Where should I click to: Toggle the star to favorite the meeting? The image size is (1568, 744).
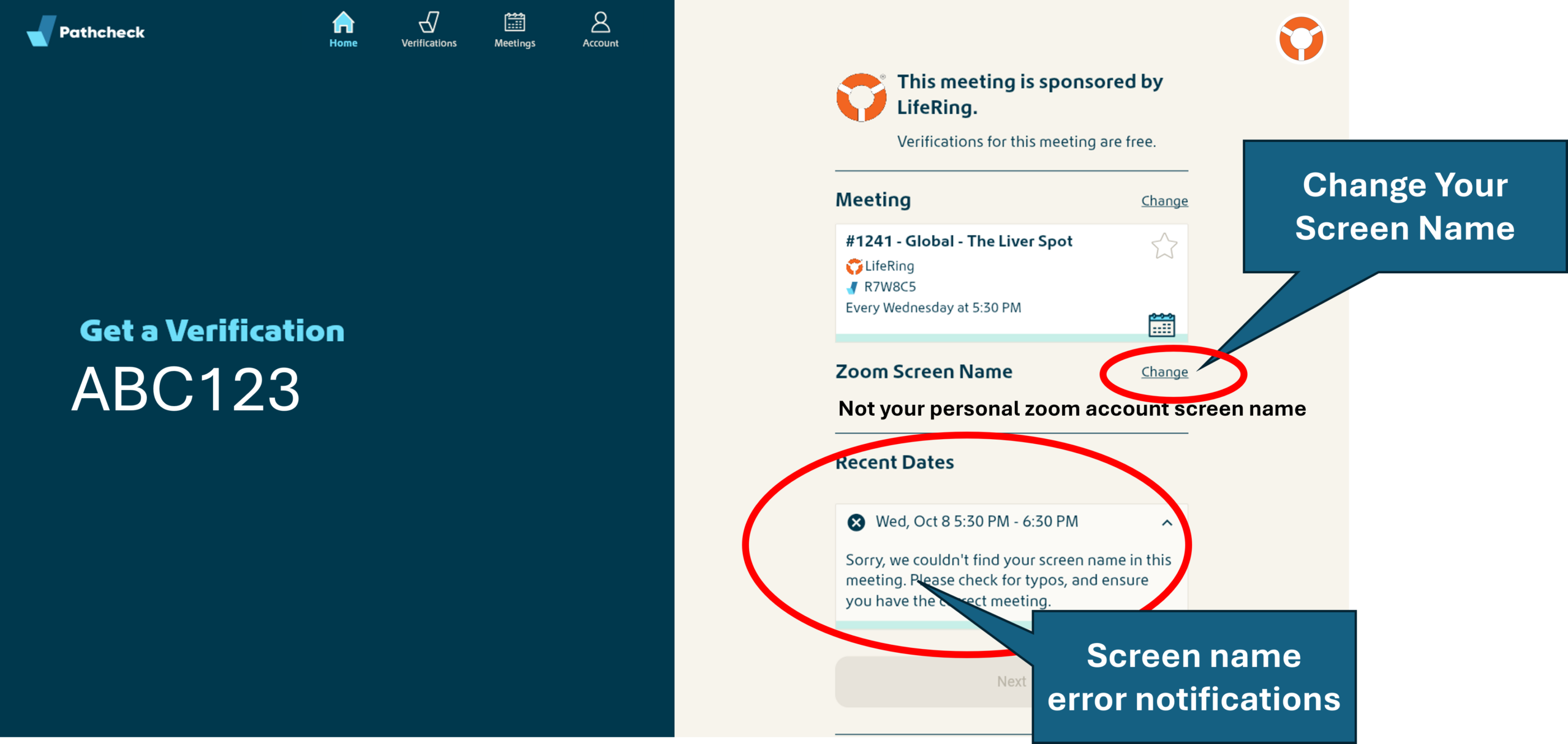1163,245
